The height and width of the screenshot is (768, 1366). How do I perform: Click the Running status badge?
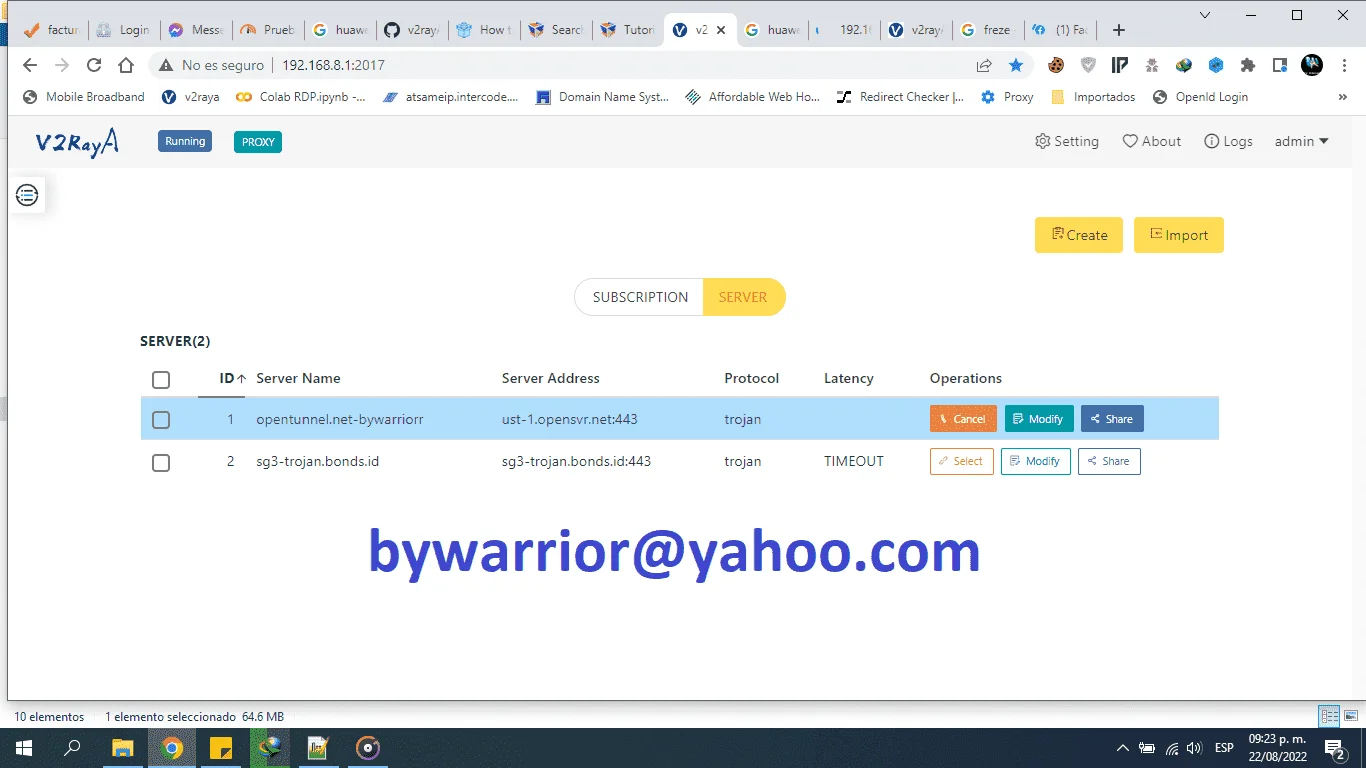click(x=185, y=141)
